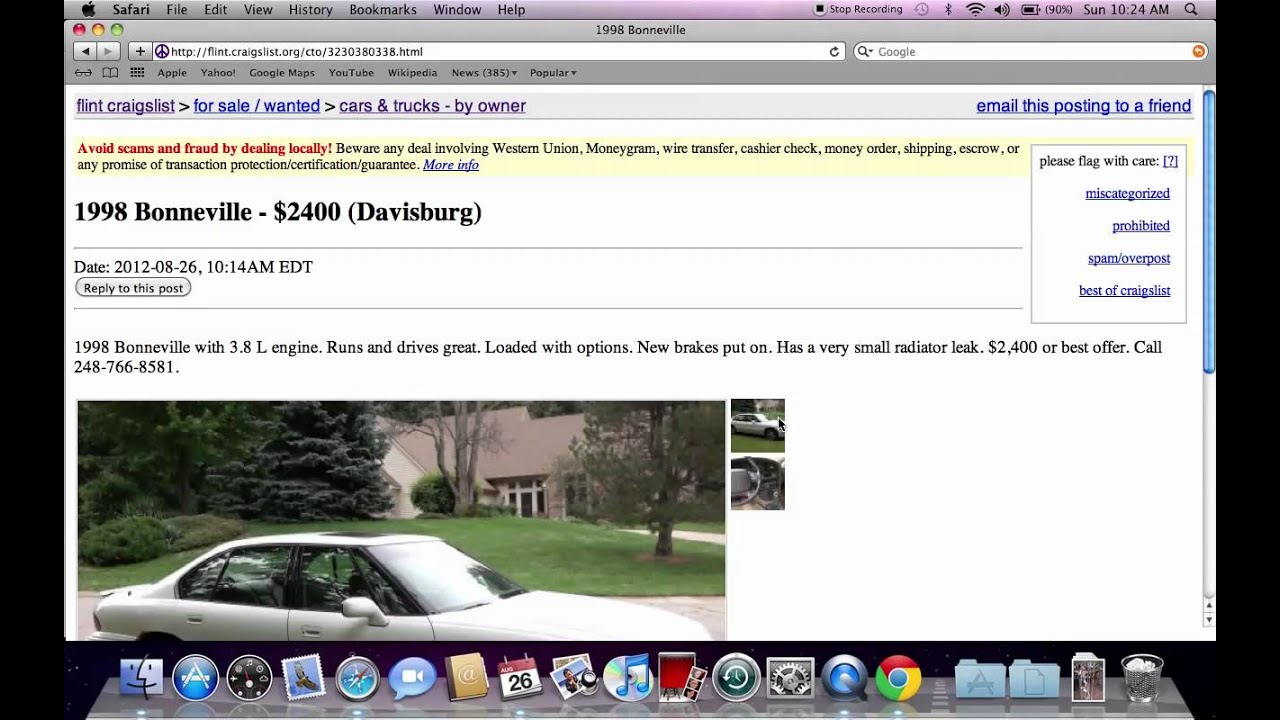The height and width of the screenshot is (720, 1280).
Task: Launch iTunes from the Dock
Action: click(627, 679)
